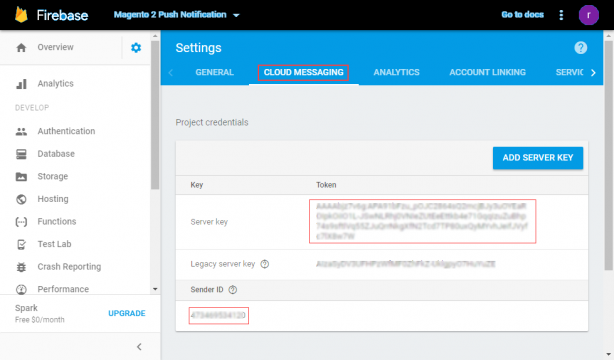This screenshot has width=614, height=360.
Task: Click the Firebase flame logo
Action: pos(21,15)
